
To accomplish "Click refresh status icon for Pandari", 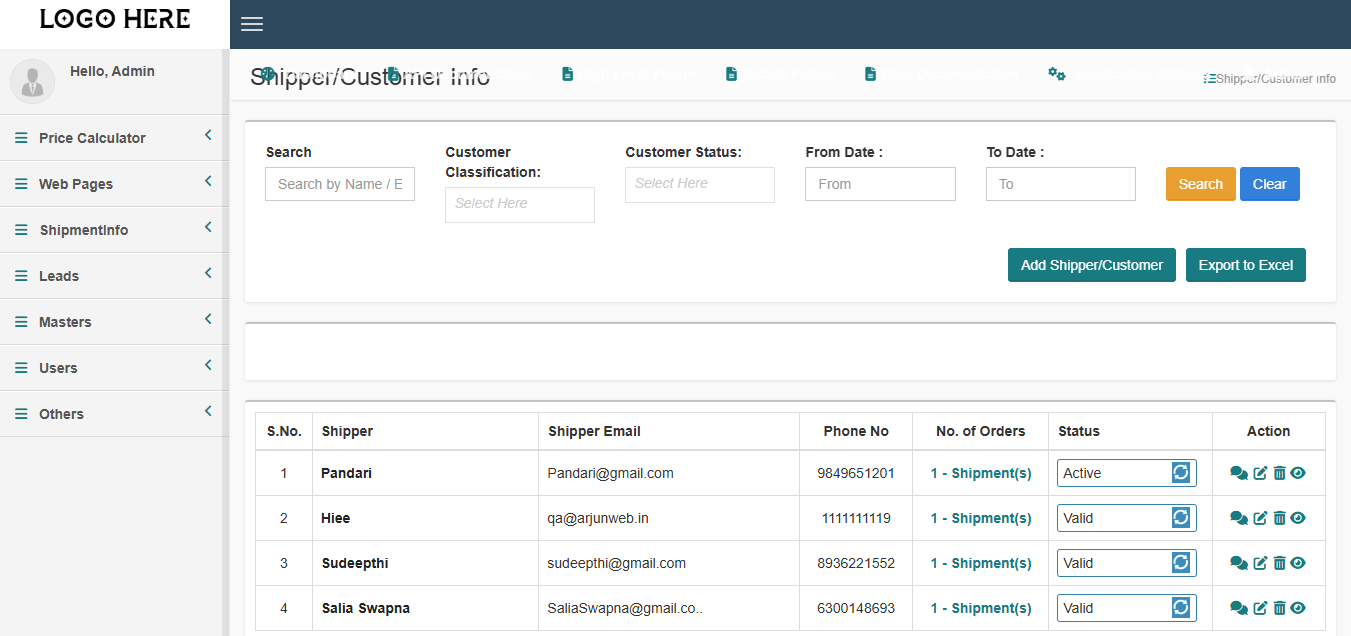I will coord(1181,473).
